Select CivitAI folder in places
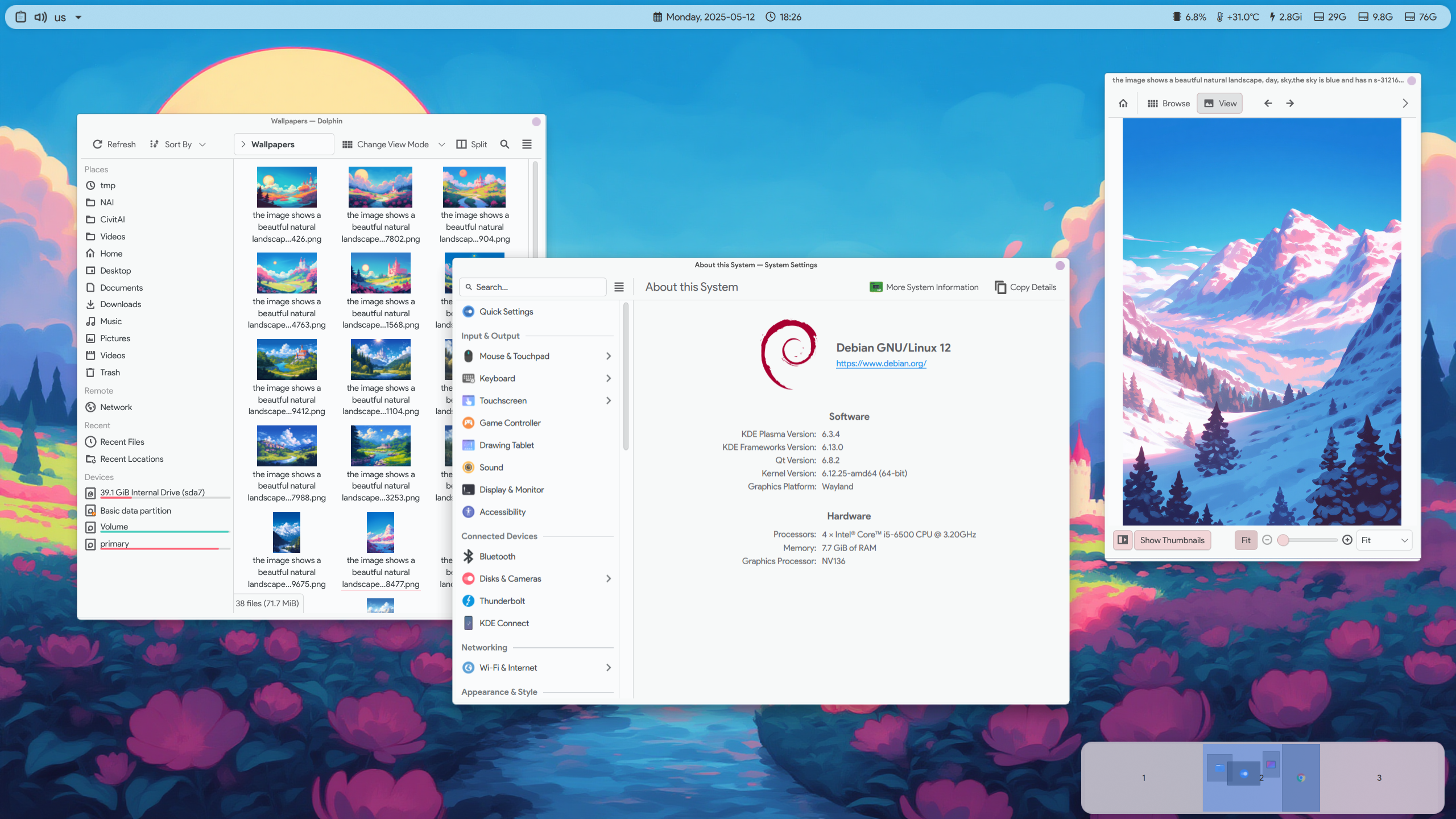 pyautogui.click(x=156, y=220)
